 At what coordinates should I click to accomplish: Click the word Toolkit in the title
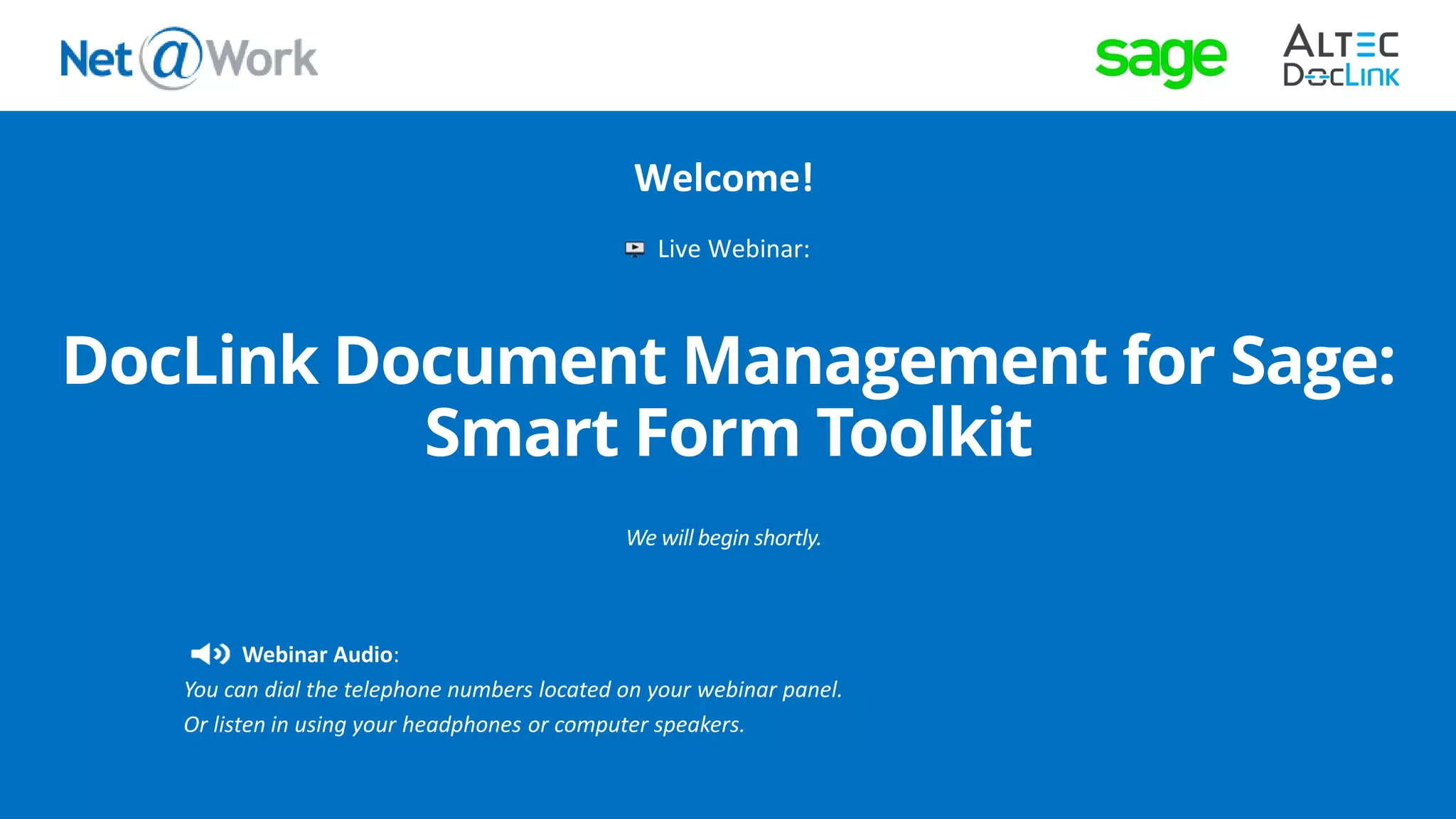[924, 432]
